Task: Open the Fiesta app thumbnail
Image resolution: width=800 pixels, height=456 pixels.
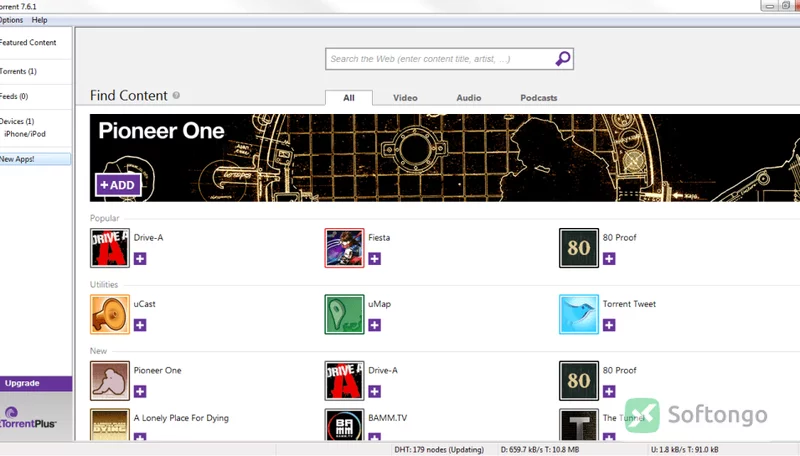Action: 344,248
